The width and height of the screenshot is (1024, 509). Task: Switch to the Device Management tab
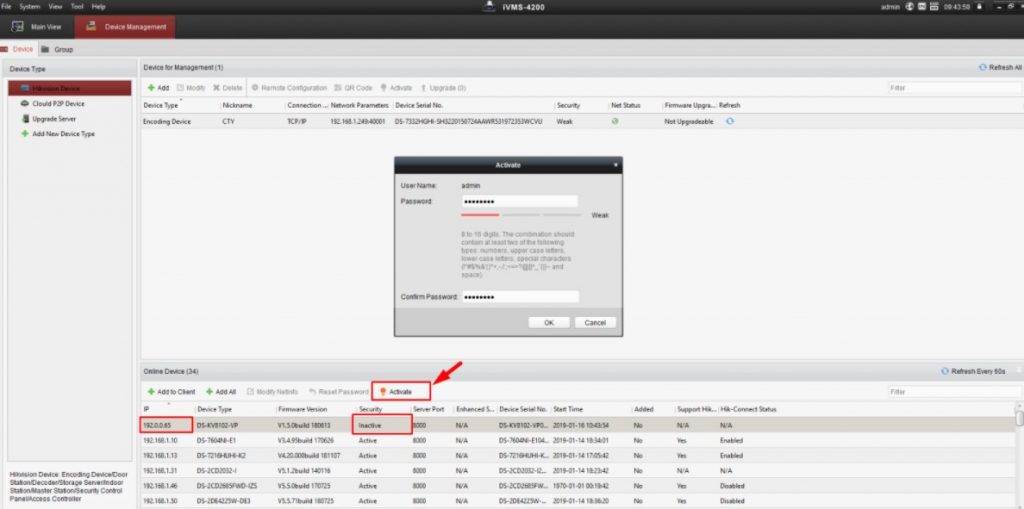(125, 27)
